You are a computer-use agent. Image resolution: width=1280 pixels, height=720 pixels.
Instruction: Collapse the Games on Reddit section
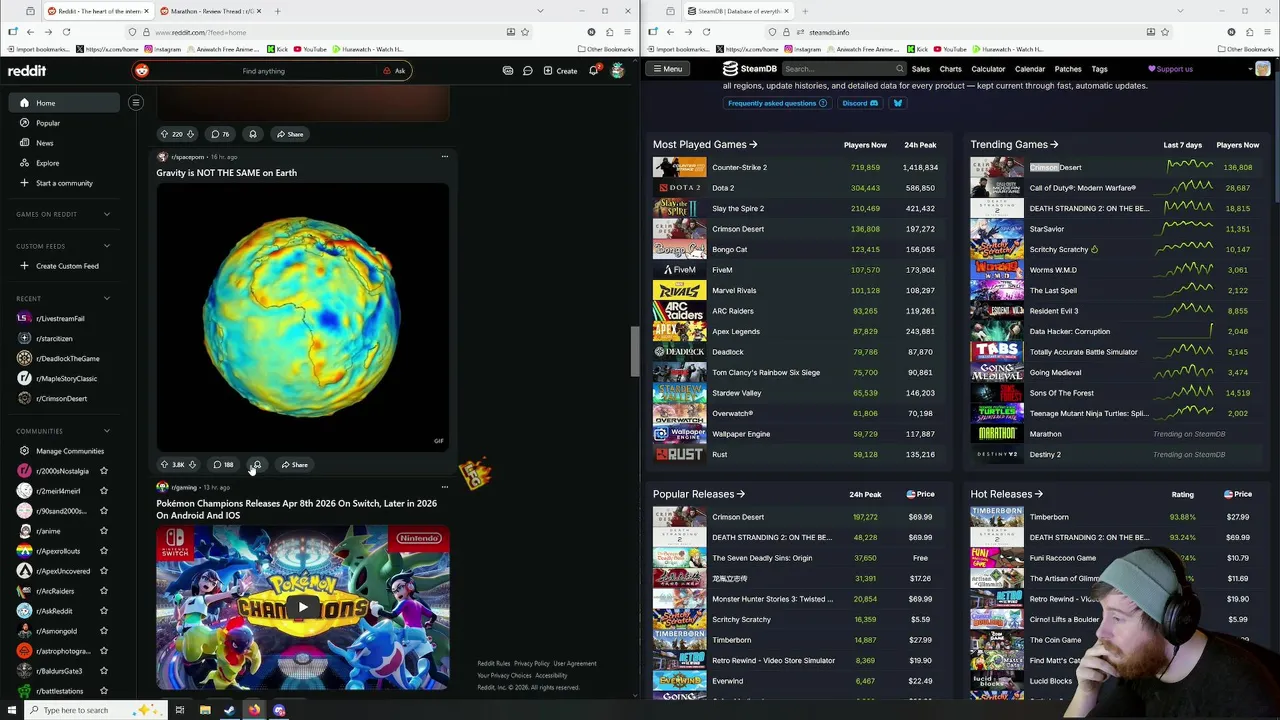coord(107,214)
